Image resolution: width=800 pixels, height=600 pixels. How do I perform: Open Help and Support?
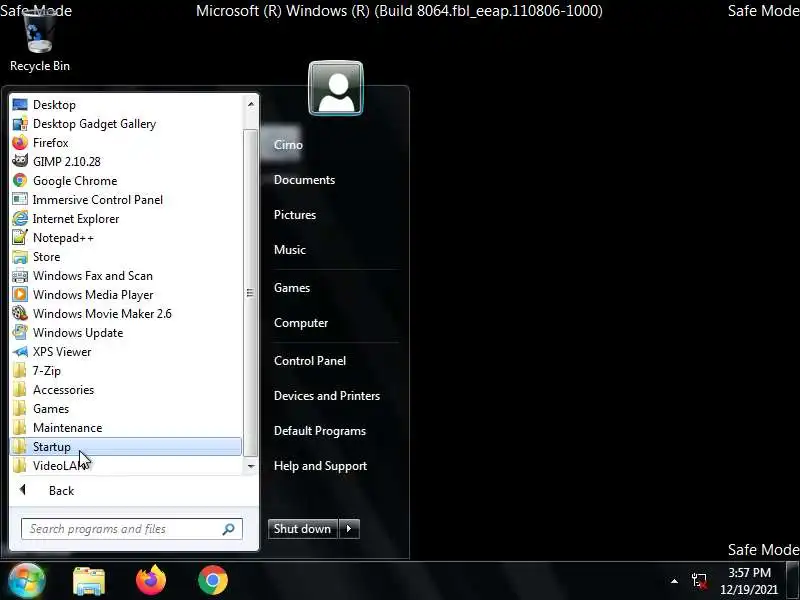click(x=320, y=466)
